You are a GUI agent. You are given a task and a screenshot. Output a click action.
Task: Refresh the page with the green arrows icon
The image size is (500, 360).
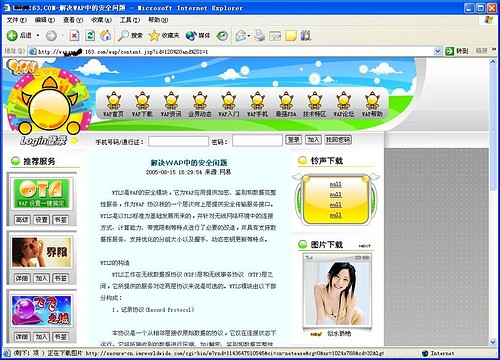coord(90,36)
